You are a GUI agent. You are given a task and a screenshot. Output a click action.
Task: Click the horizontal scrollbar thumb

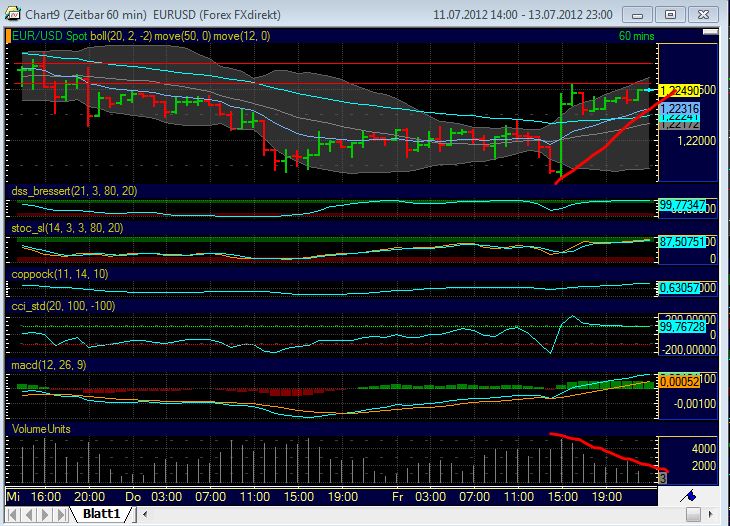(x=693, y=514)
